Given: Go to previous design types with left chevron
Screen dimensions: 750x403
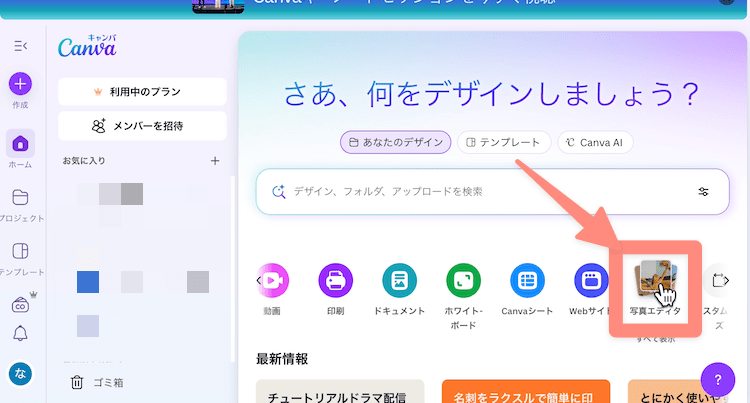Looking at the screenshot, I should 259,281.
